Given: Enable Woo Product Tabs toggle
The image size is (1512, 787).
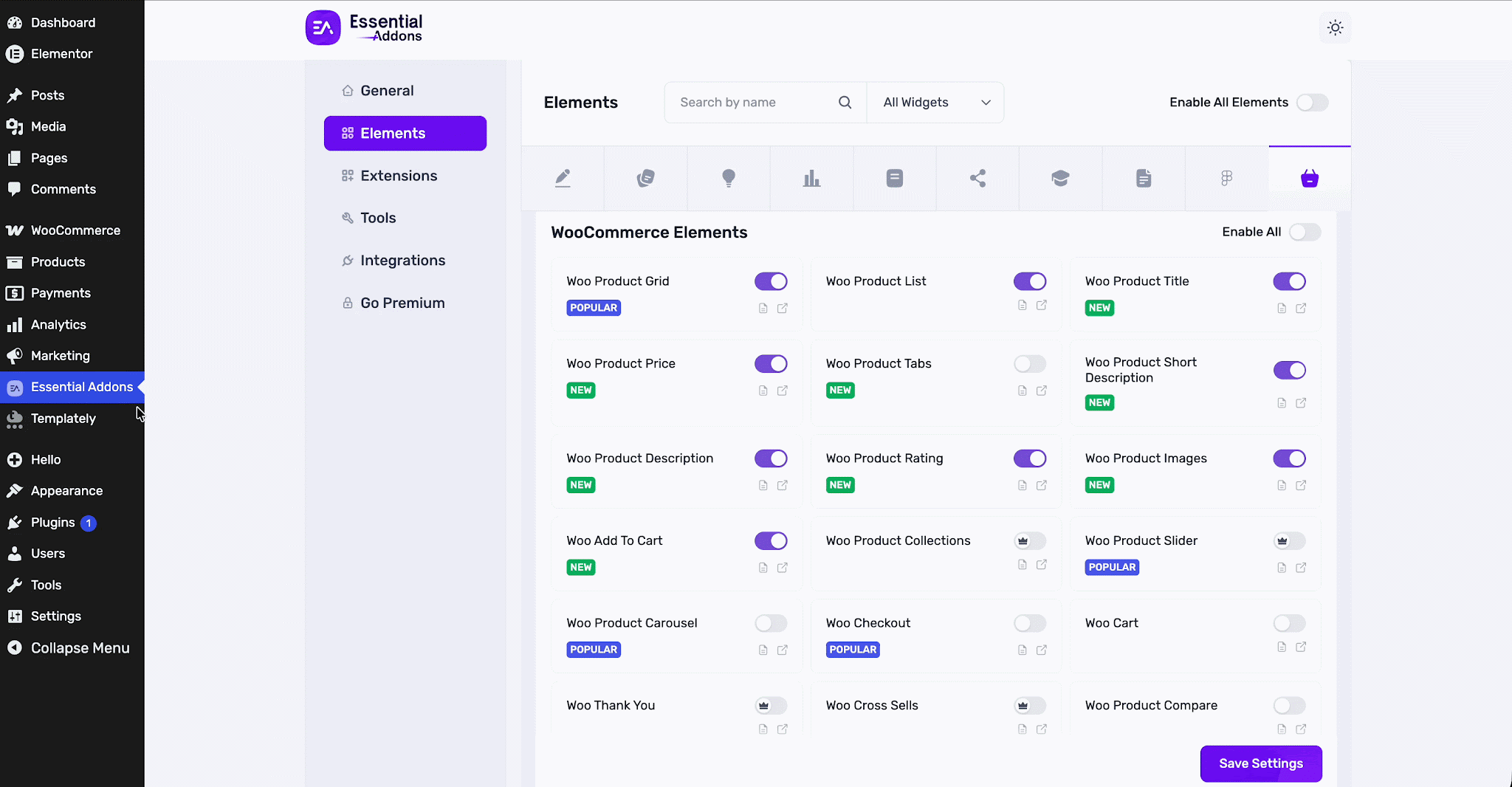Looking at the screenshot, I should tap(1030, 364).
